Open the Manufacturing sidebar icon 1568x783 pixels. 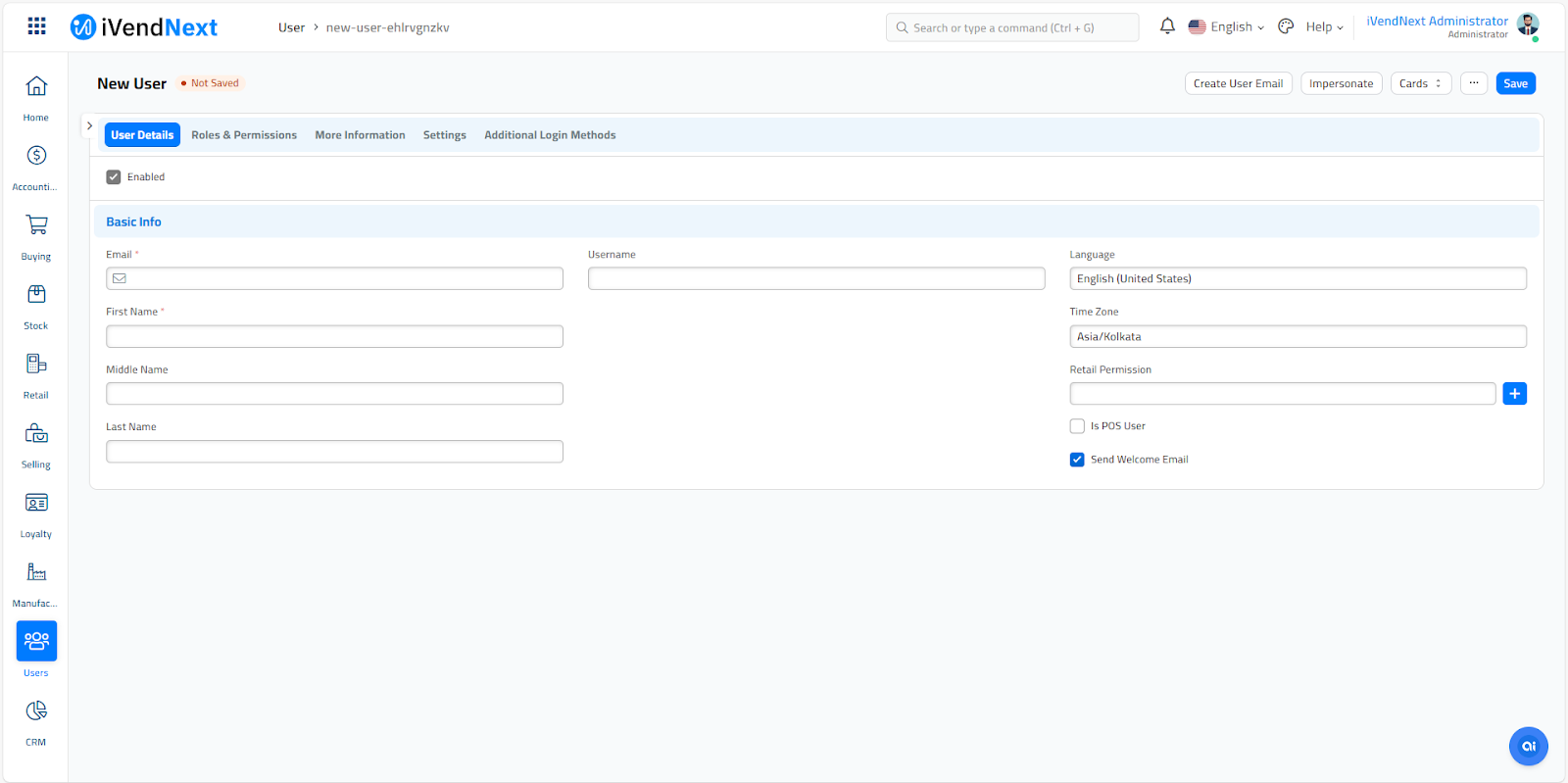tap(36, 573)
